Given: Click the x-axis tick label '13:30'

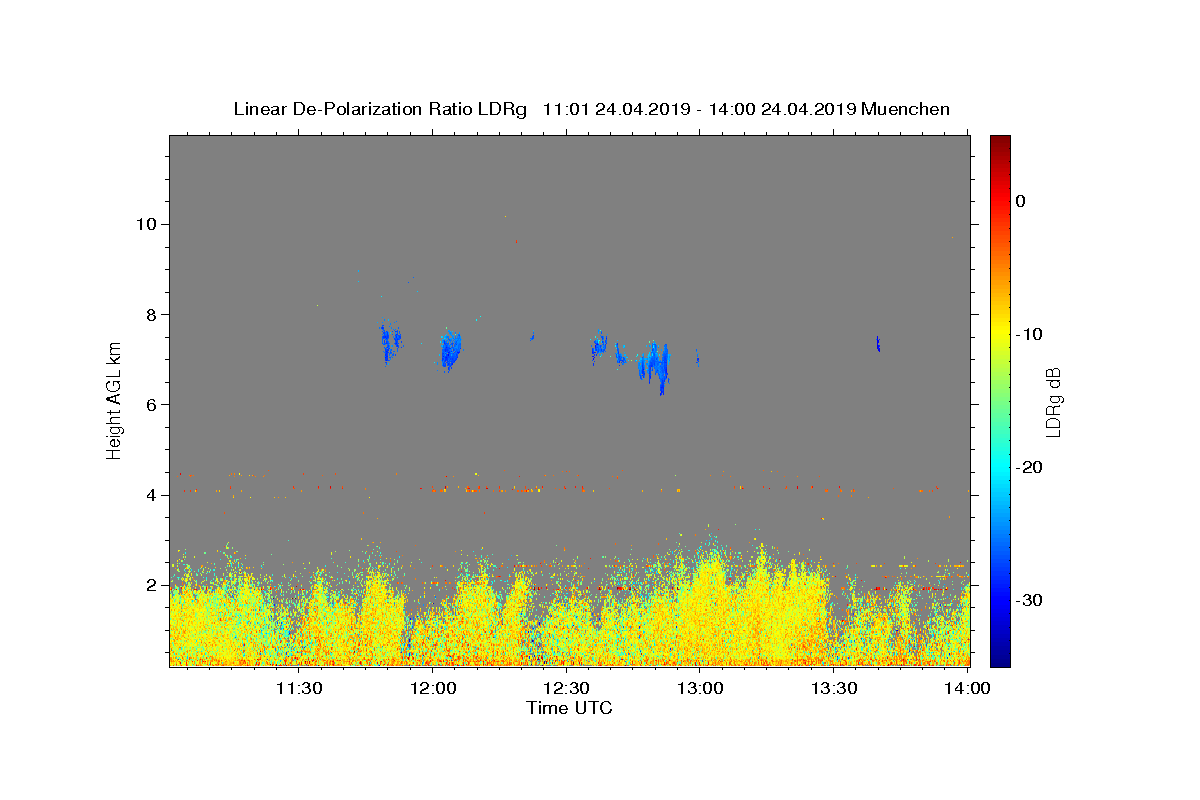Looking at the screenshot, I should (834, 688).
